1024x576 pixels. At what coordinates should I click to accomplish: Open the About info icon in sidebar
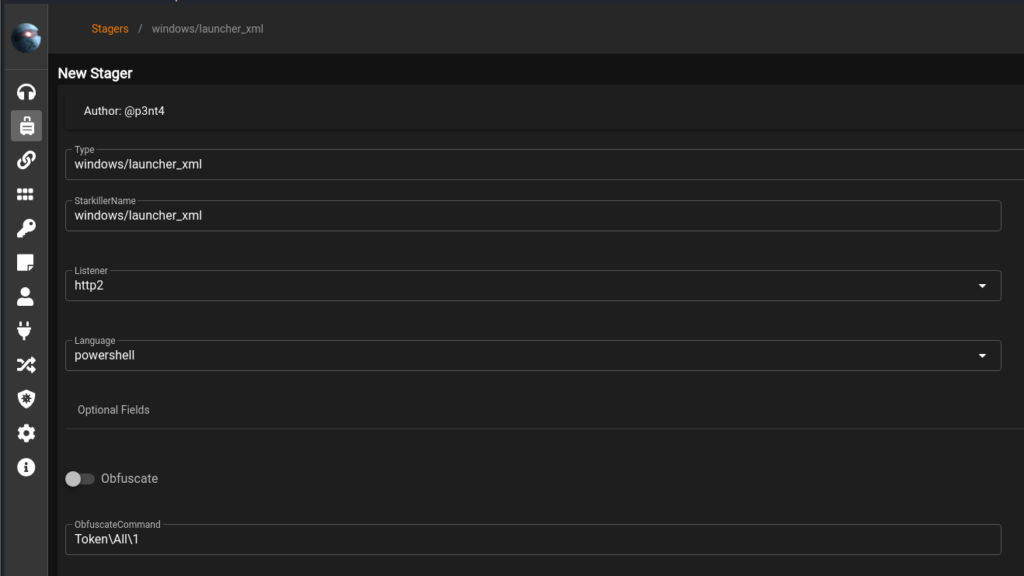click(26, 467)
